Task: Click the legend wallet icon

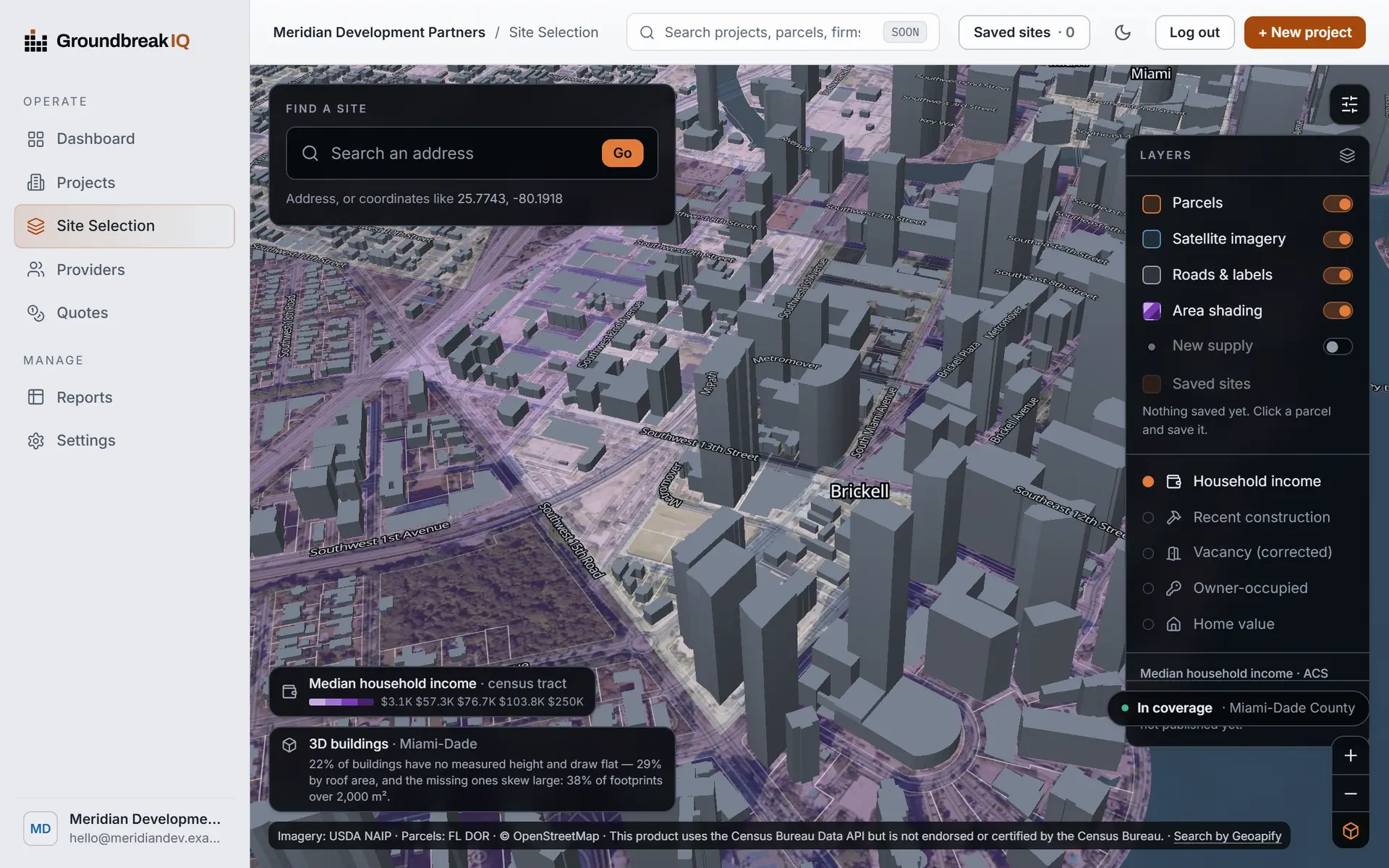Action: pyautogui.click(x=289, y=692)
